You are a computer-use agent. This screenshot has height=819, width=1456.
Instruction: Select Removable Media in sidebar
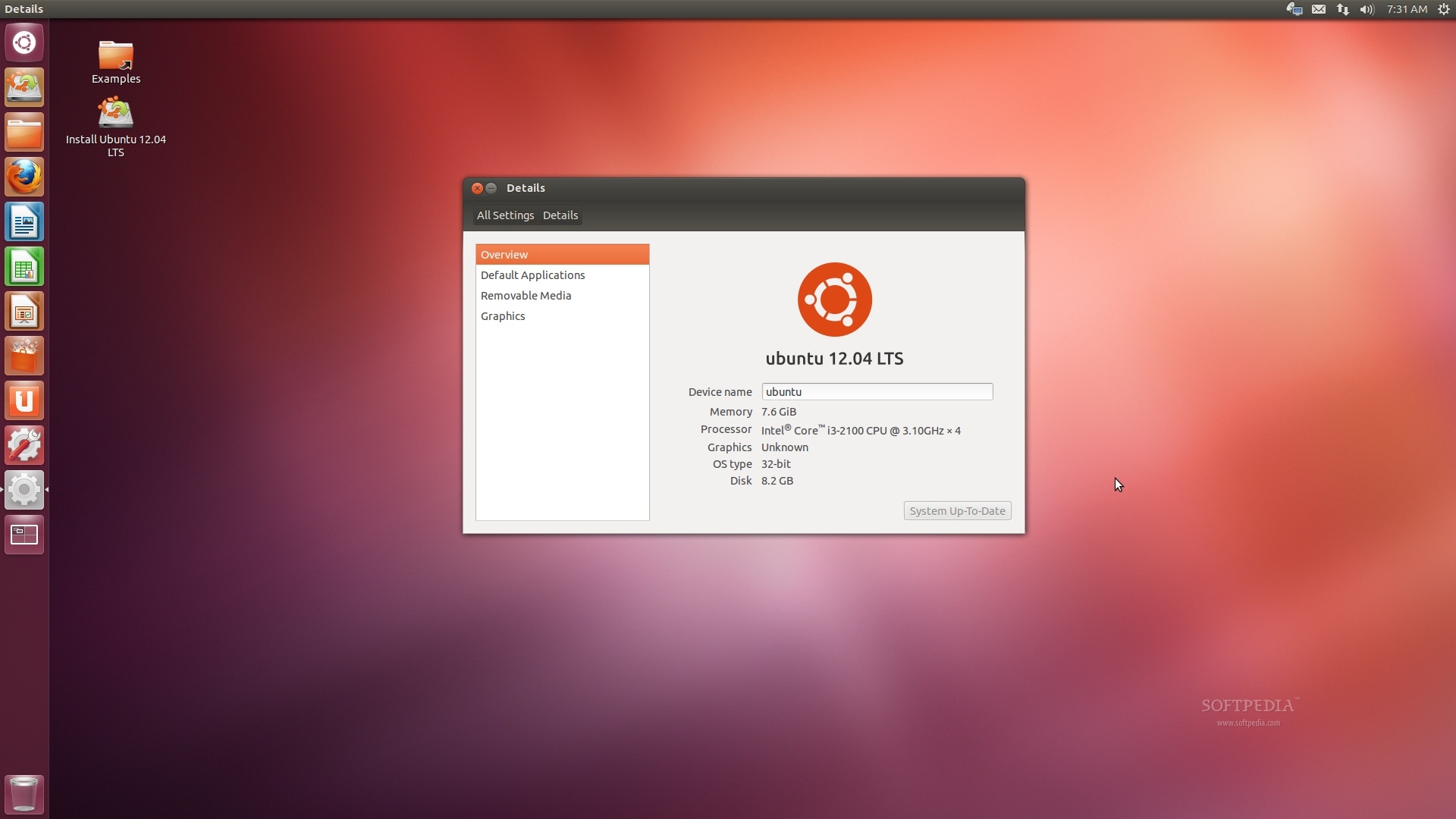point(563,296)
